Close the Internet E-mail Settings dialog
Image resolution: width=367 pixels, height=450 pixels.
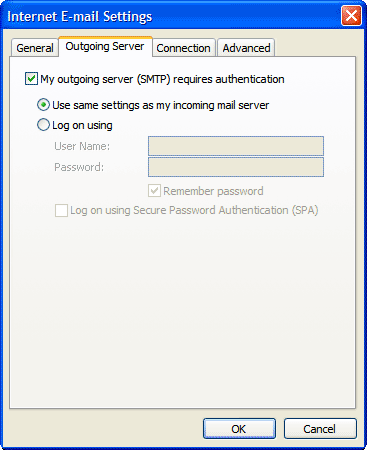tap(351, 15)
